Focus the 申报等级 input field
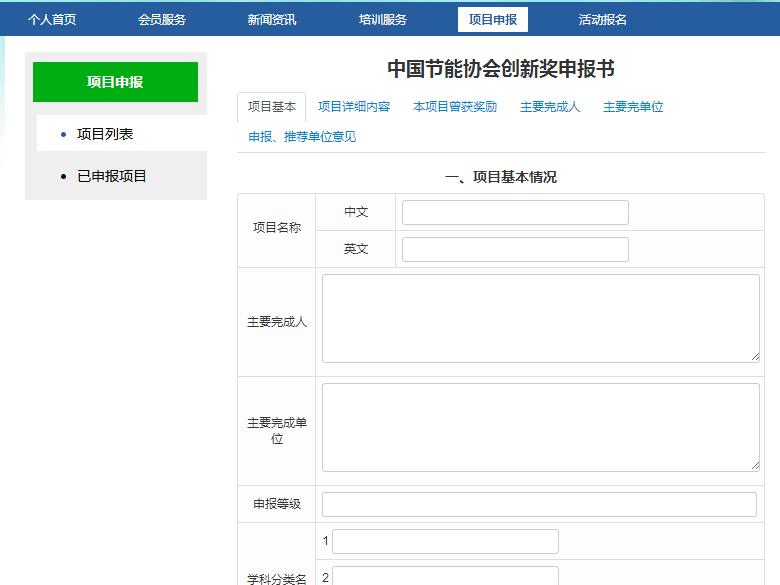The image size is (780, 585). point(539,504)
